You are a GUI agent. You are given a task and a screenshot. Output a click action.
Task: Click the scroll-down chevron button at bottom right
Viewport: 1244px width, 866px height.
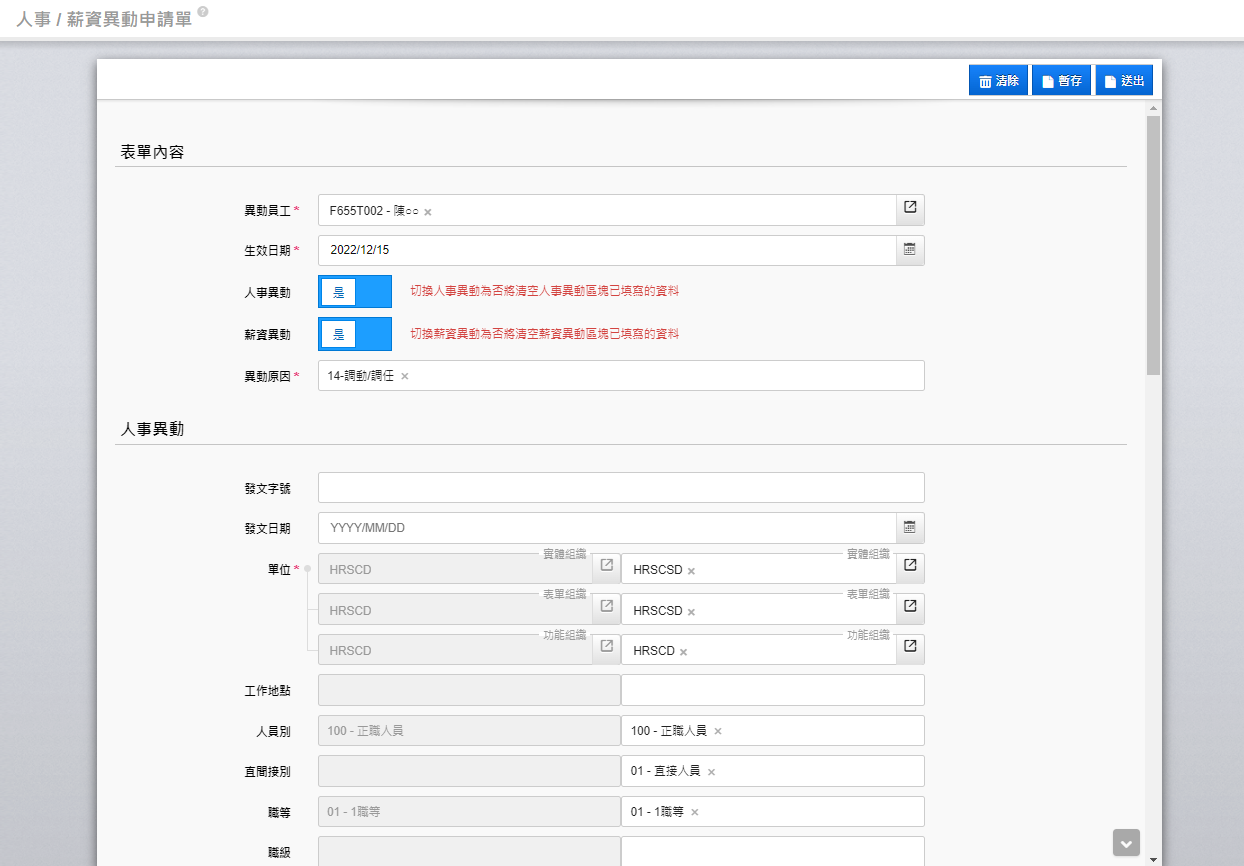coord(1126,843)
